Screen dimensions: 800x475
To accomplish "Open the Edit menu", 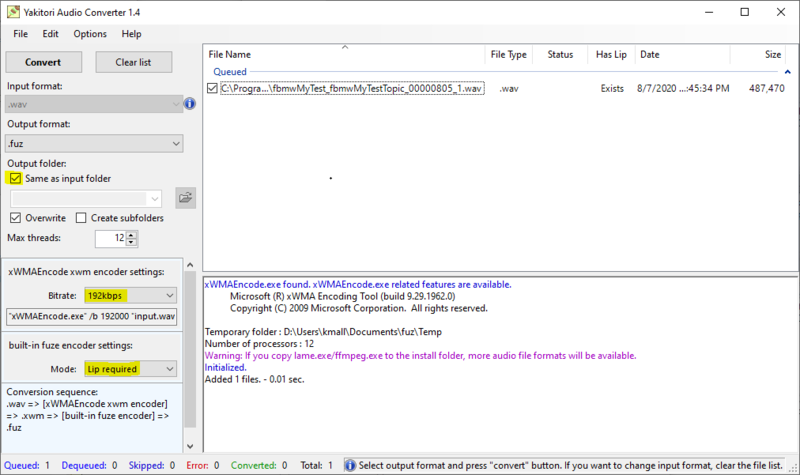I will [x=50, y=34].
